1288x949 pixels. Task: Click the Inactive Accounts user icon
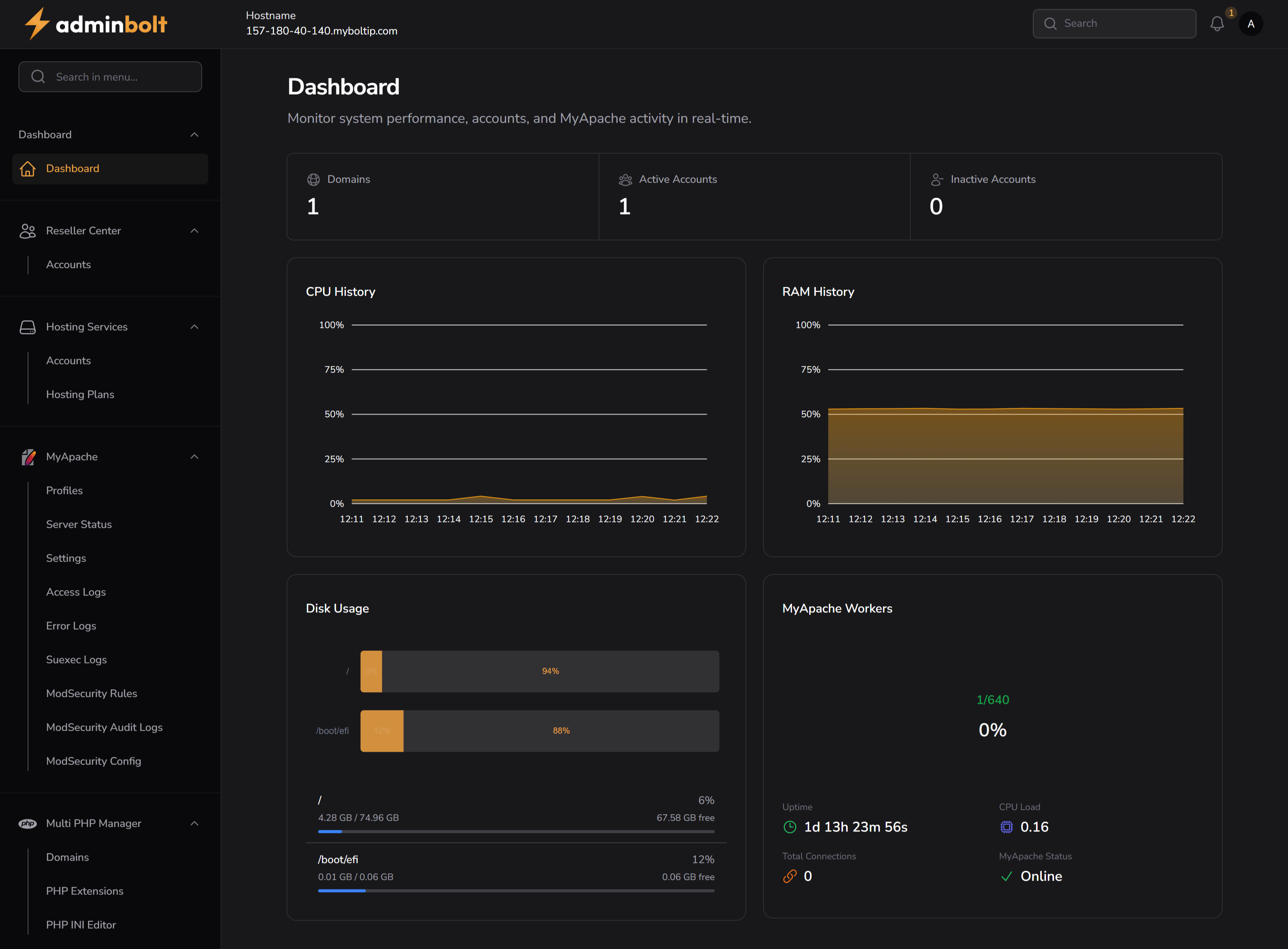pos(936,179)
